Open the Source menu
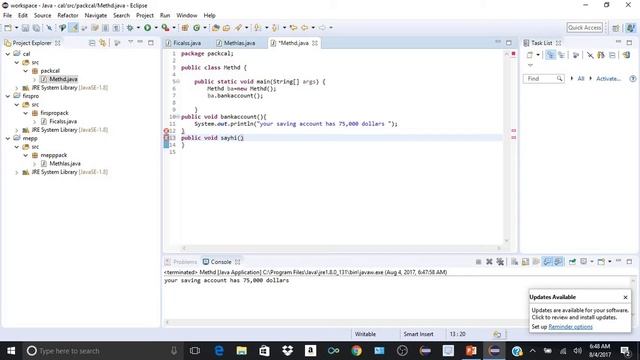Image resolution: width=640 pixels, height=360 pixels. pos(42,16)
